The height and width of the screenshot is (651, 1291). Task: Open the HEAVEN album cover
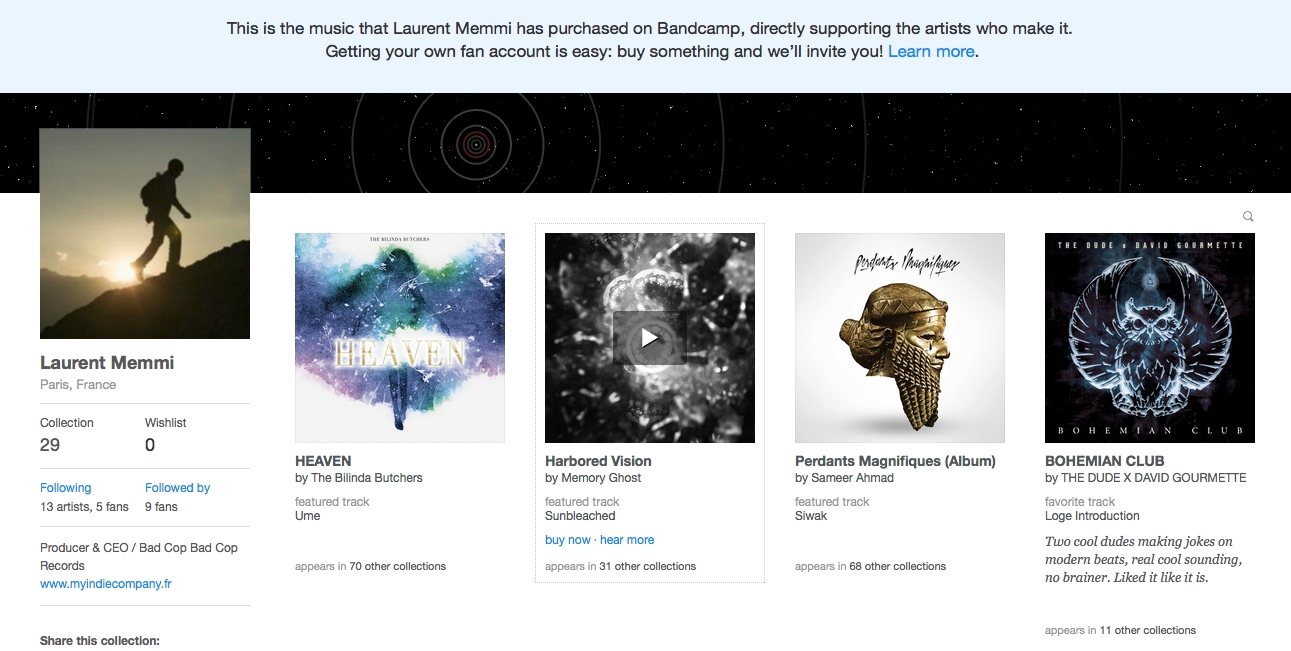pos(400,338)
